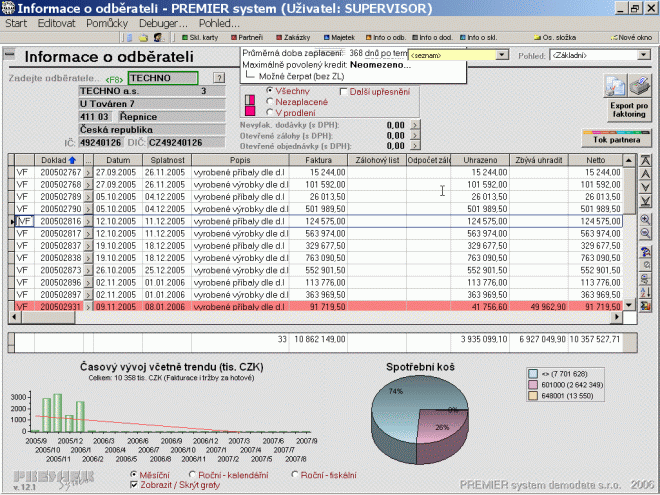Open Os. složka toolbar shortcut

click(555, 37)
